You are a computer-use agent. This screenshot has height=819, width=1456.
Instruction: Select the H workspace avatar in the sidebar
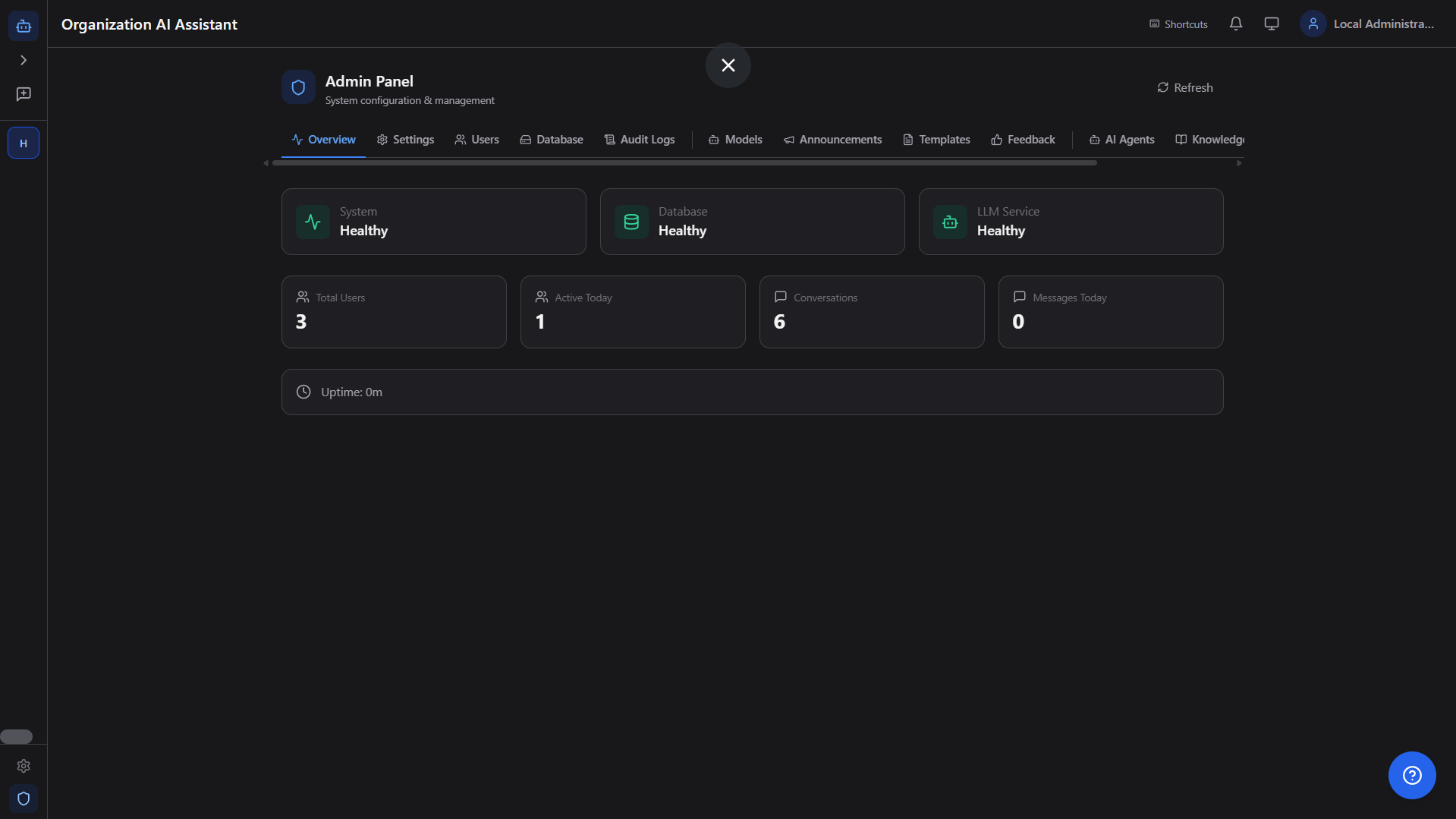(x=24, y=142)
